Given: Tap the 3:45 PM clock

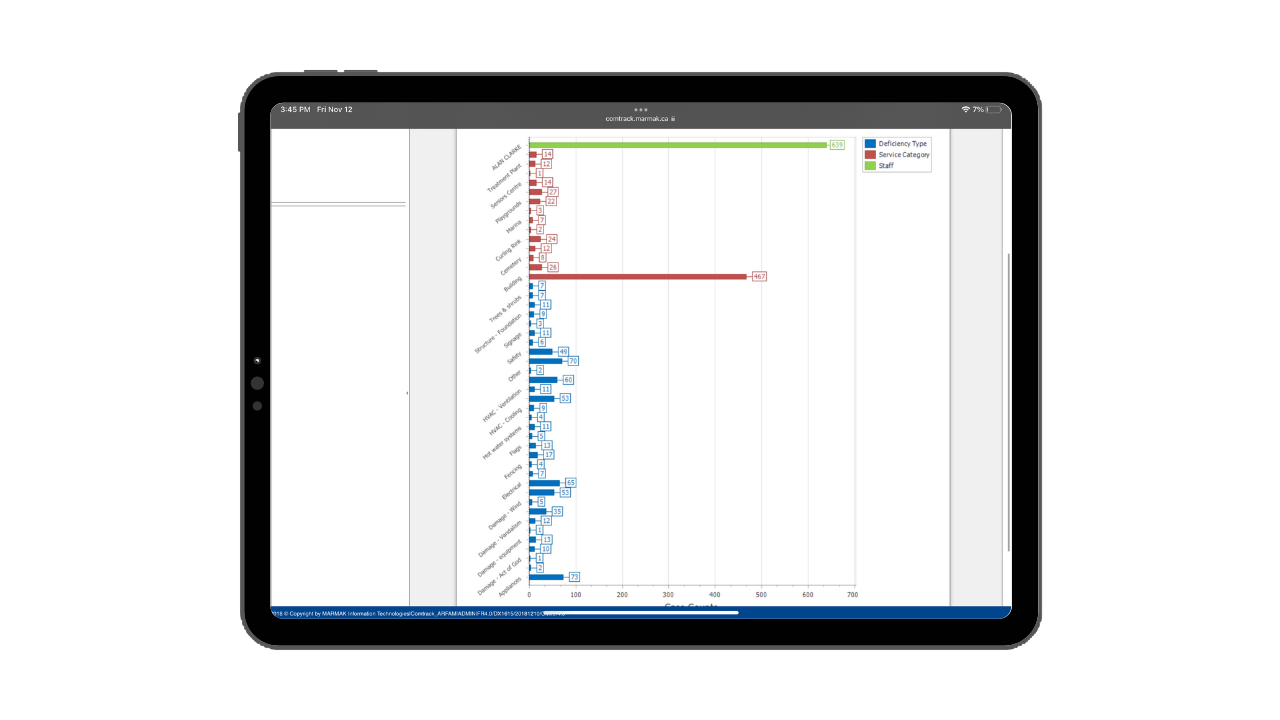Looking at the screenshot, I should 295,109.
